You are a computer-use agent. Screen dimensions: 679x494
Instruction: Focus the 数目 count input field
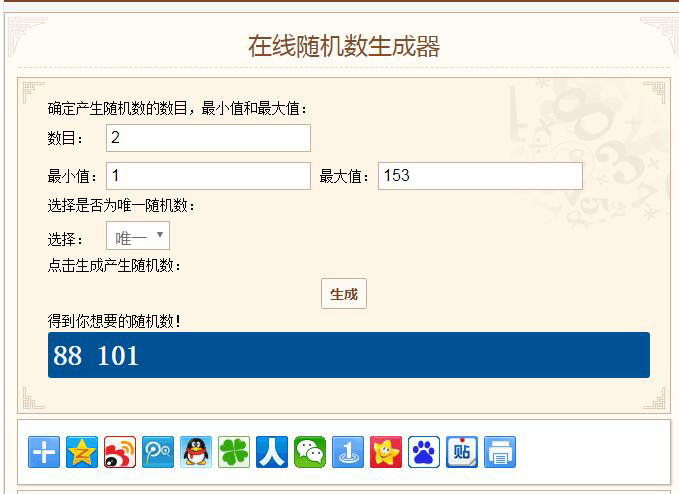click(208, 138)
